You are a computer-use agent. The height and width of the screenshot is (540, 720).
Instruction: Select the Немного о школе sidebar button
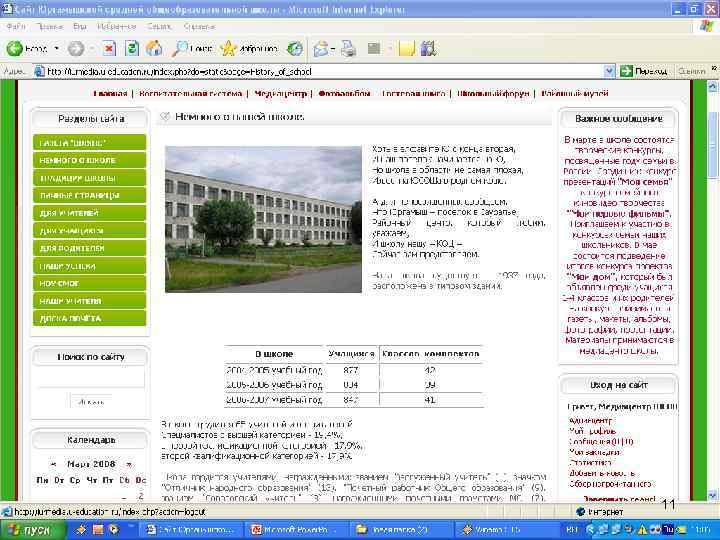click(x=90, y=160)
